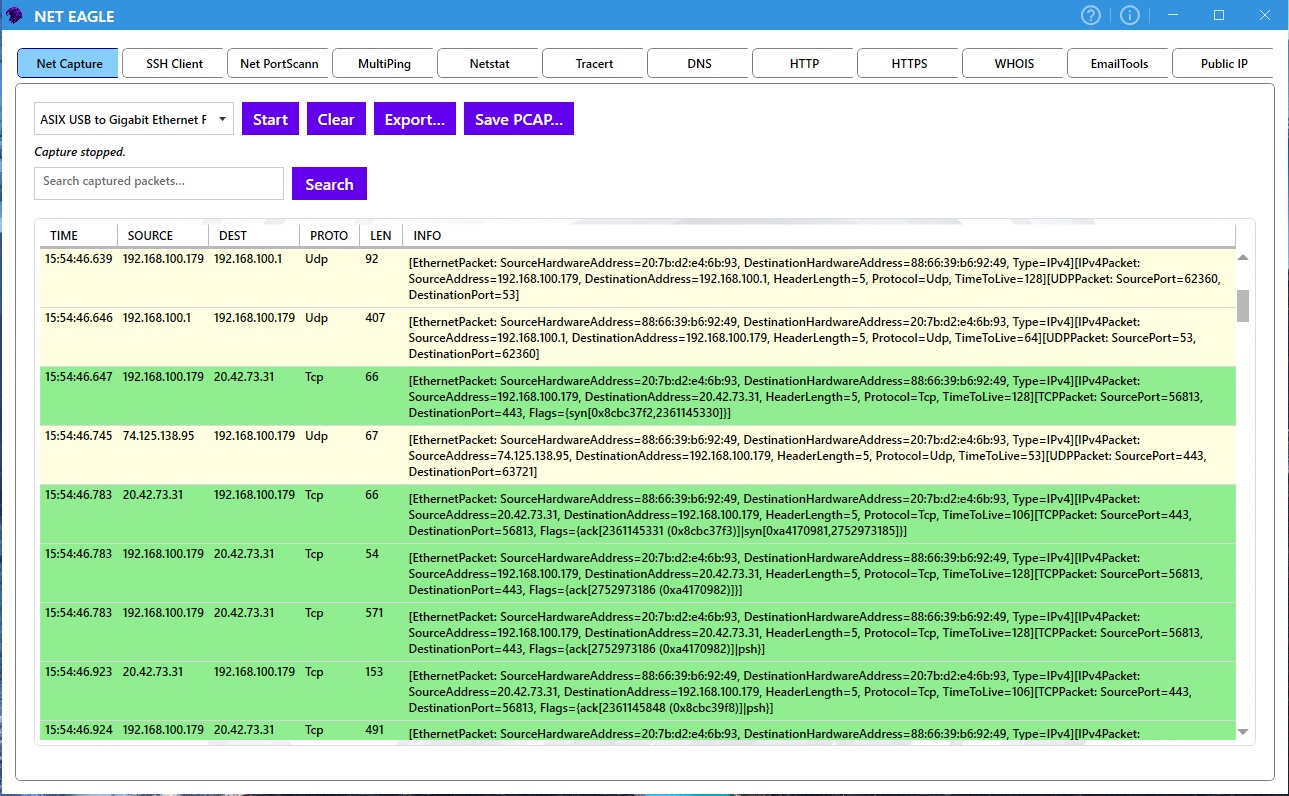The height and width of the screenshot is (796, 1289).
Task: Select packet row at 15:54:46.646
Action: (637, 337)
